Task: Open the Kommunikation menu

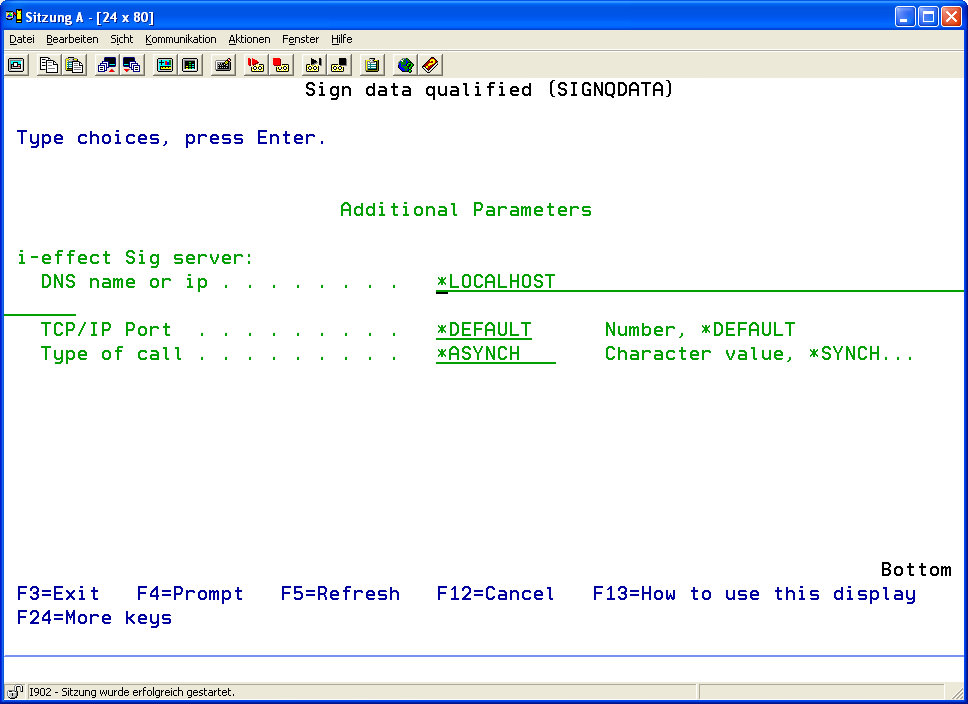Action: [x=180, y=39]
